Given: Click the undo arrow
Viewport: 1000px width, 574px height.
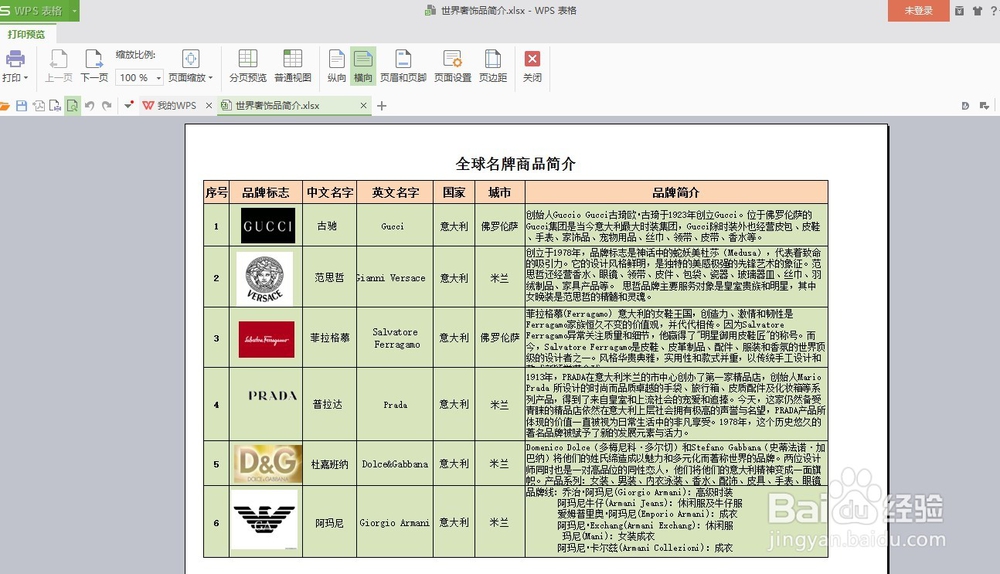Looking at the screenshot, I should [x=90, y=106].
